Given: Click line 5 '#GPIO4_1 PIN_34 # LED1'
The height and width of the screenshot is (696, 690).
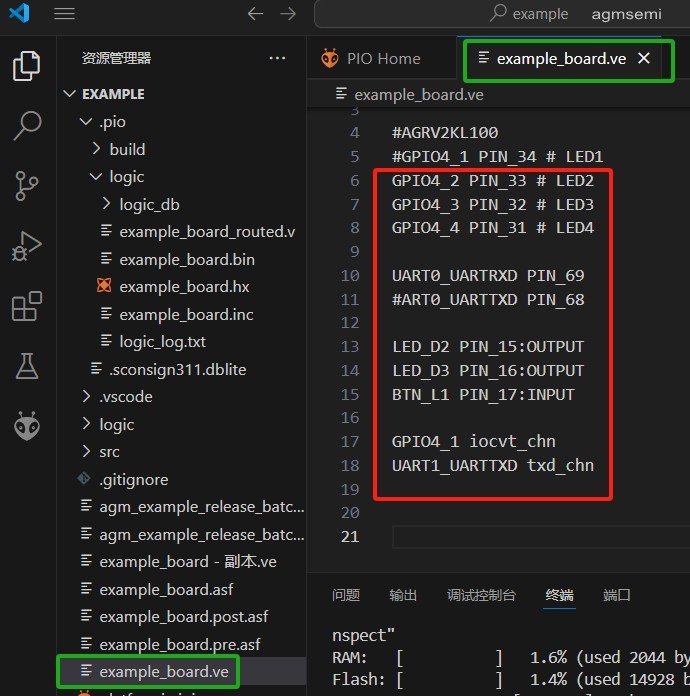Looking at the screenshot, I should coord(497,157).
